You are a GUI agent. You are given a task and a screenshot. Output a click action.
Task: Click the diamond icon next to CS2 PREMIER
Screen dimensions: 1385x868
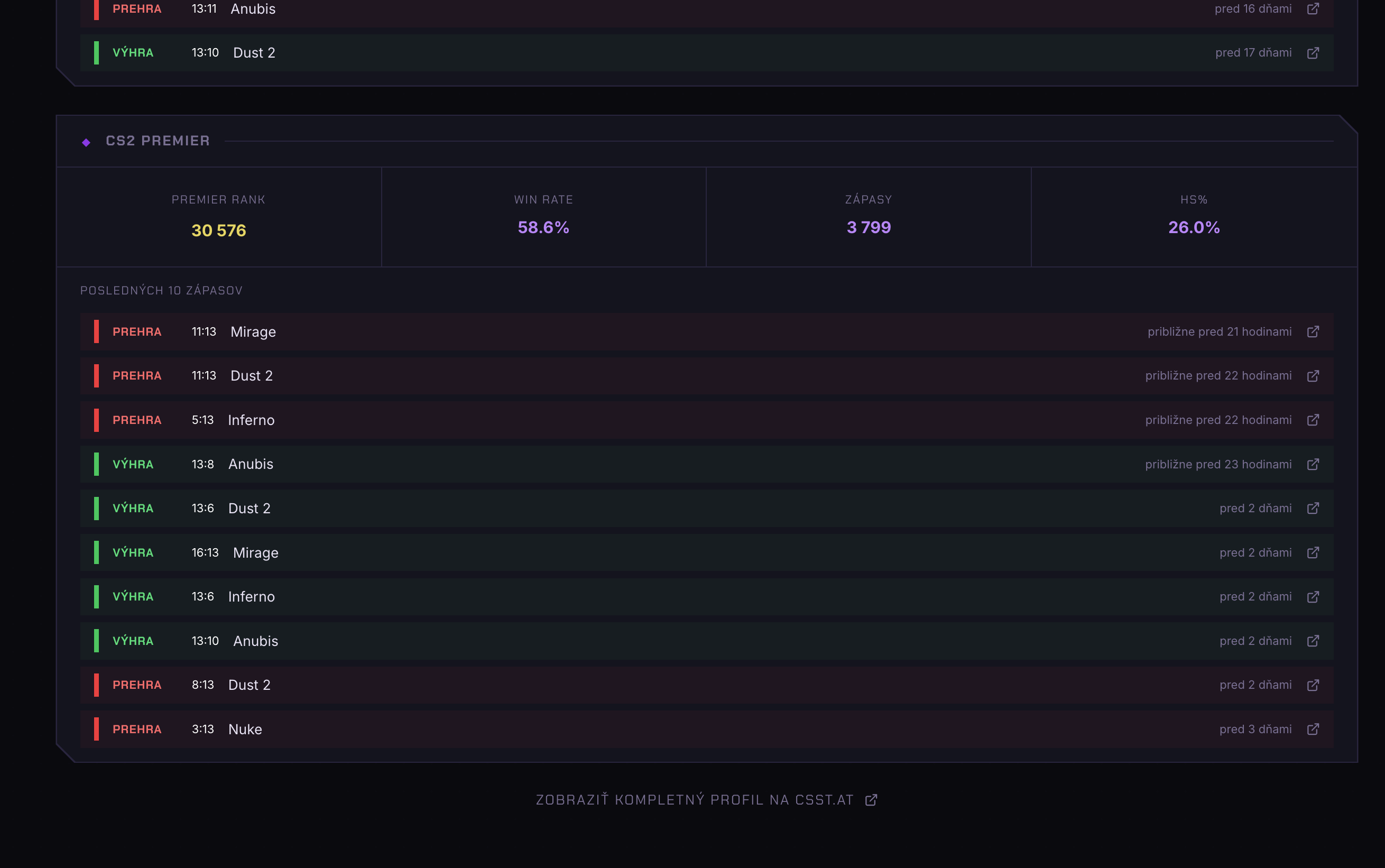87,141
